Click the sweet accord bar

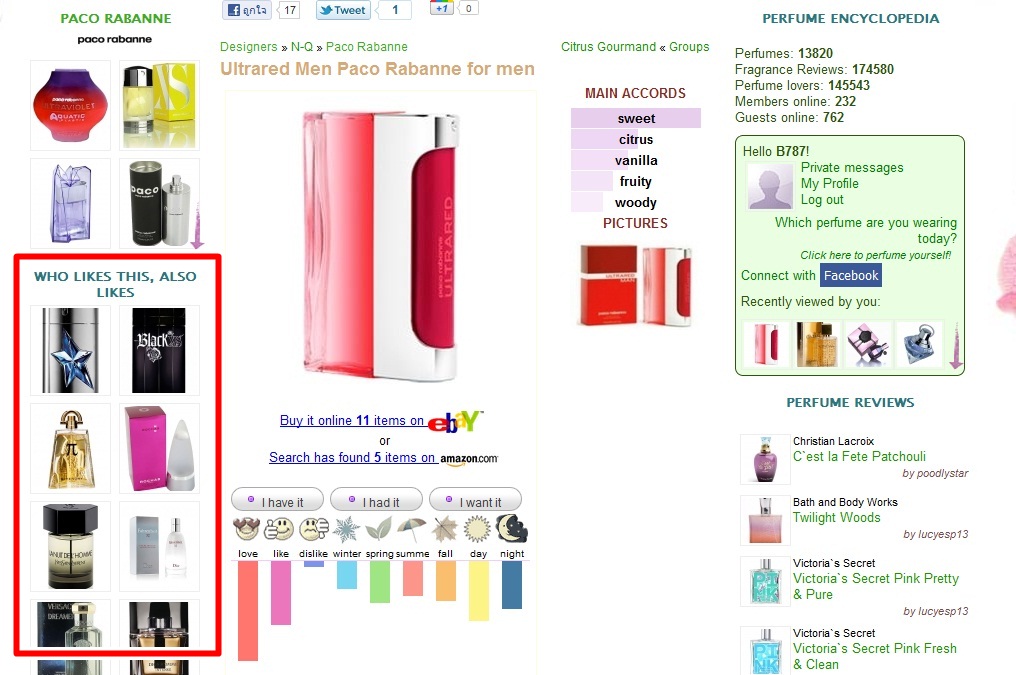tap(636, 118)
